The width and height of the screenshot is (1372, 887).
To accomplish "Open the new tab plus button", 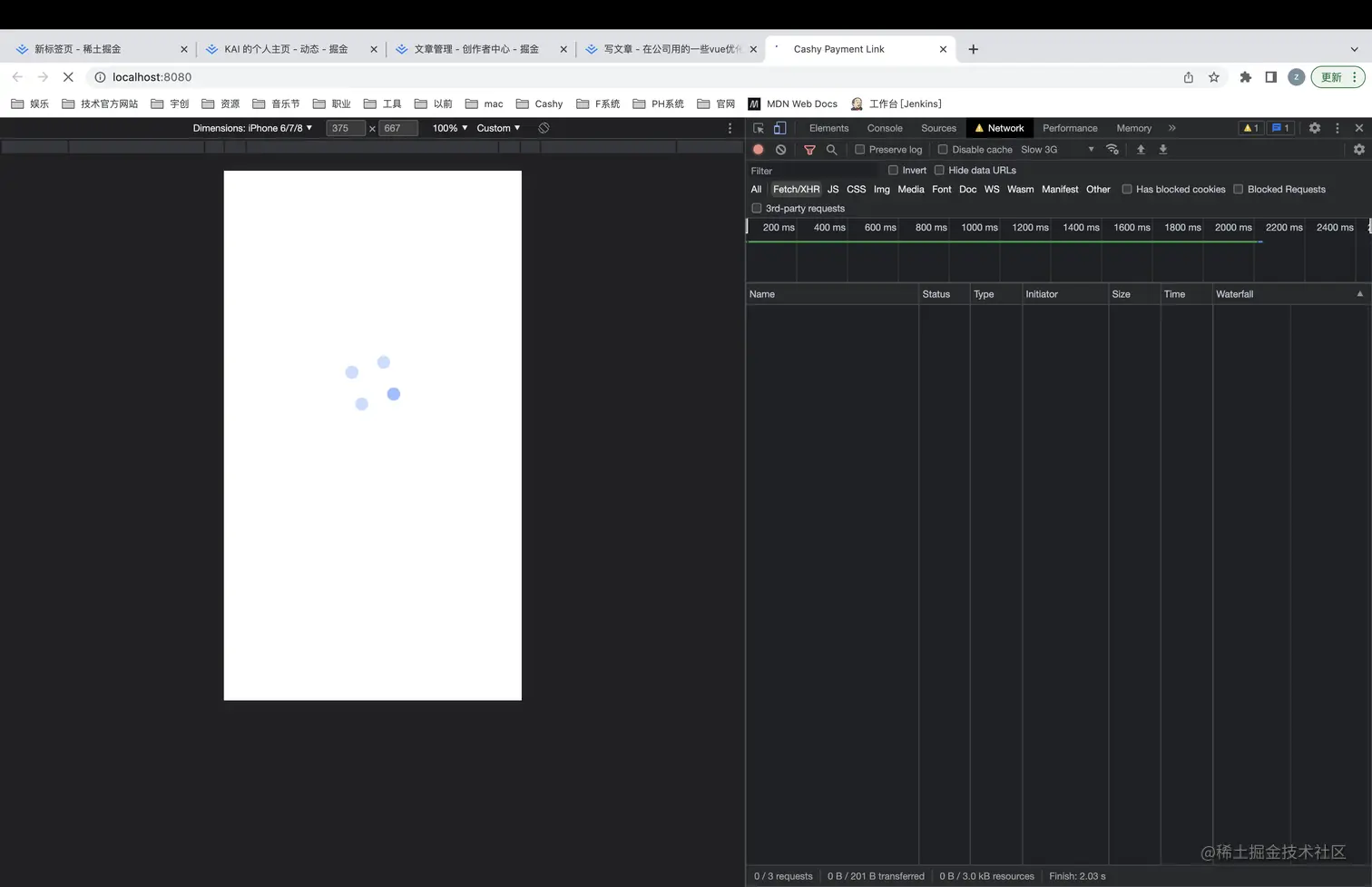I will pyautogui.click(x=974, y=49).
